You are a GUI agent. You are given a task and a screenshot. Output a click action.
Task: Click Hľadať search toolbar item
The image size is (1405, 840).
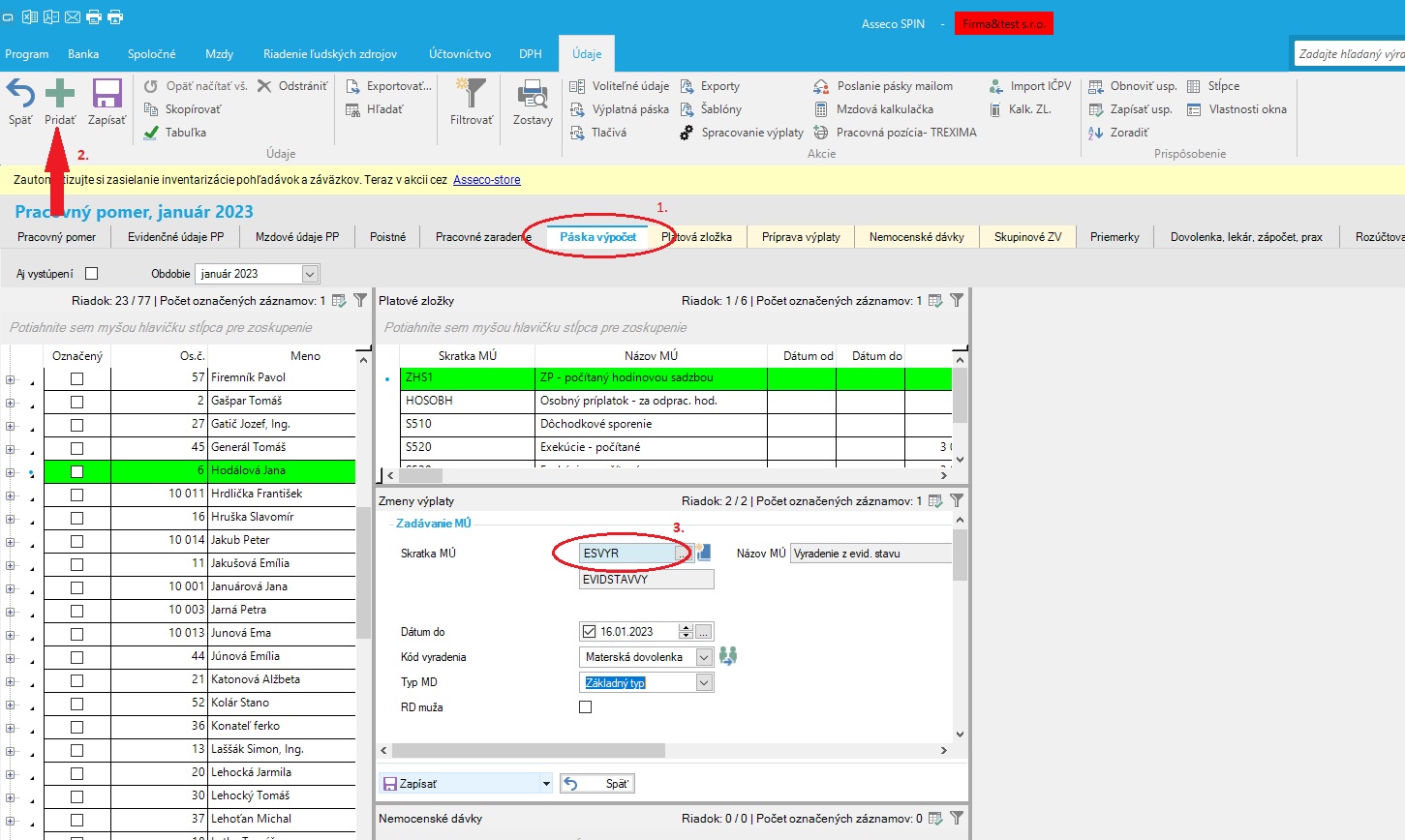(x=375, y=109)
